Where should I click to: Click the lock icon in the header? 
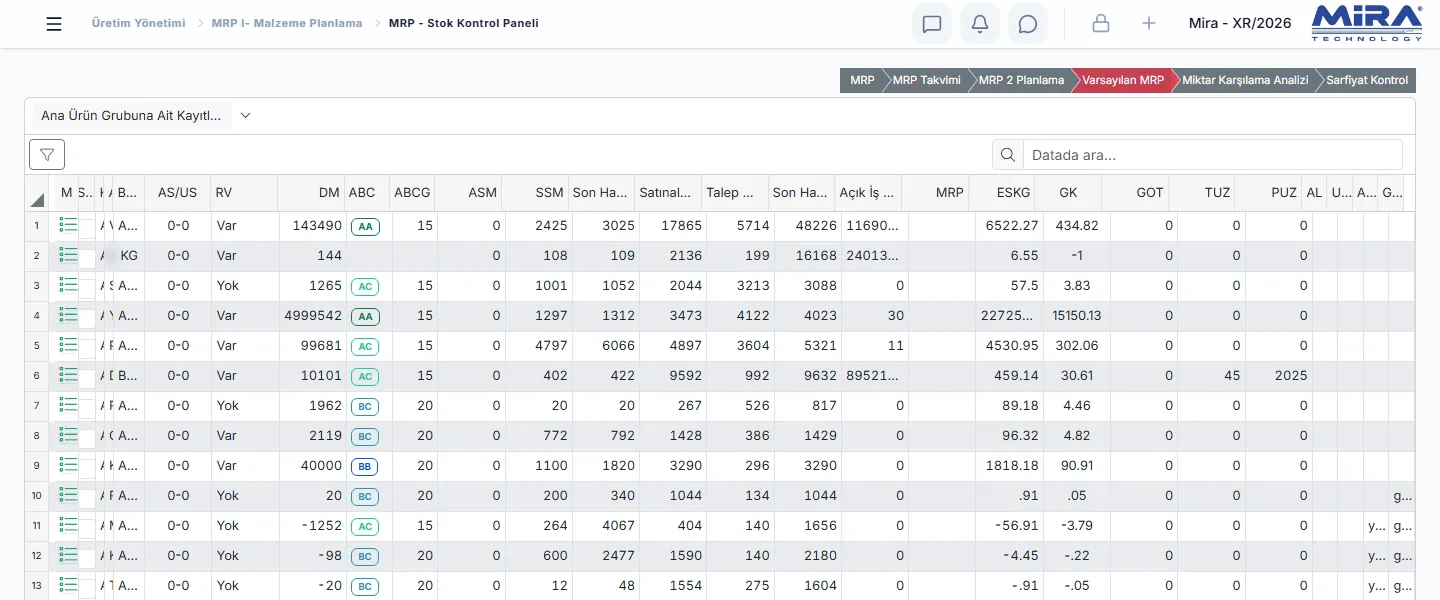[x=1101, y=24]
